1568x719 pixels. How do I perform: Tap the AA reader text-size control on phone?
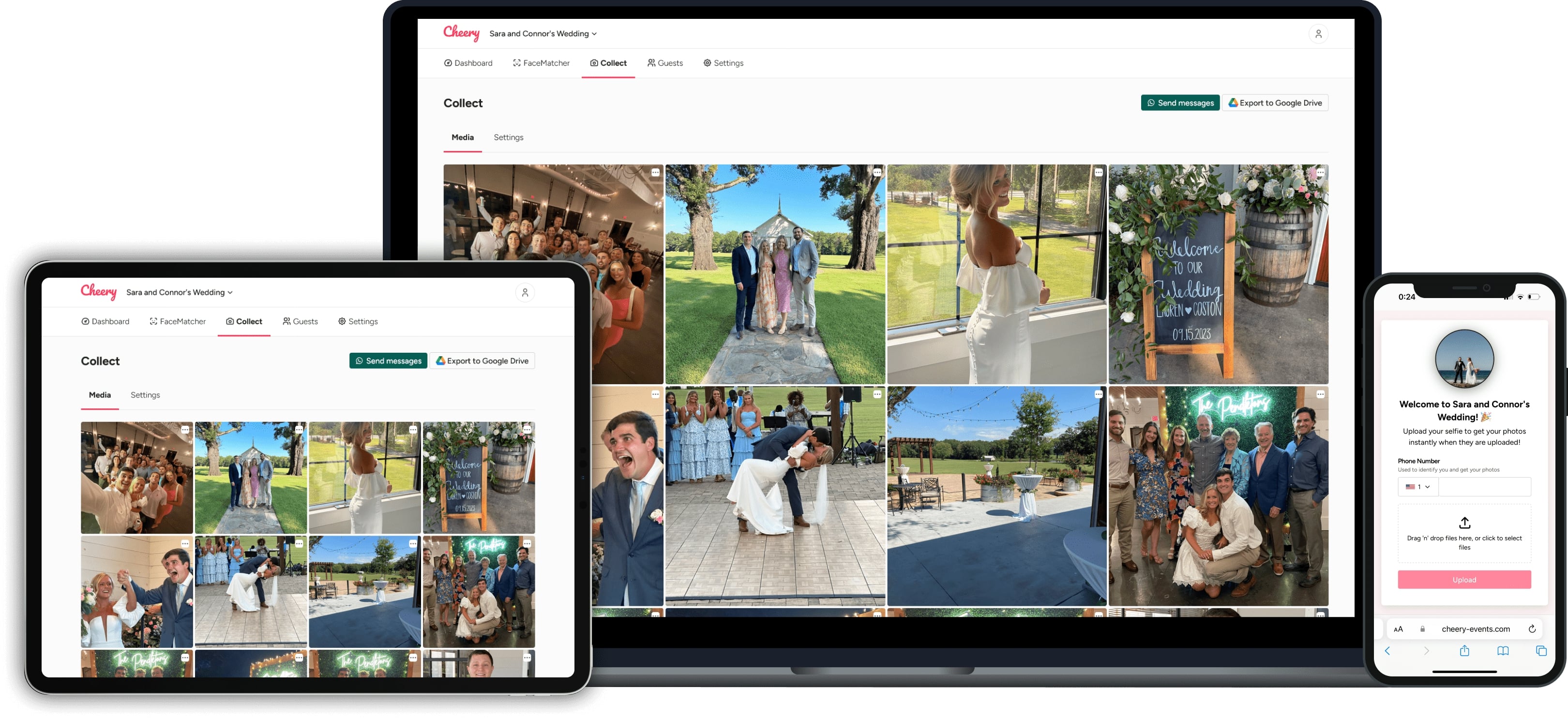pyautogui.click(x=1398, y=629)
